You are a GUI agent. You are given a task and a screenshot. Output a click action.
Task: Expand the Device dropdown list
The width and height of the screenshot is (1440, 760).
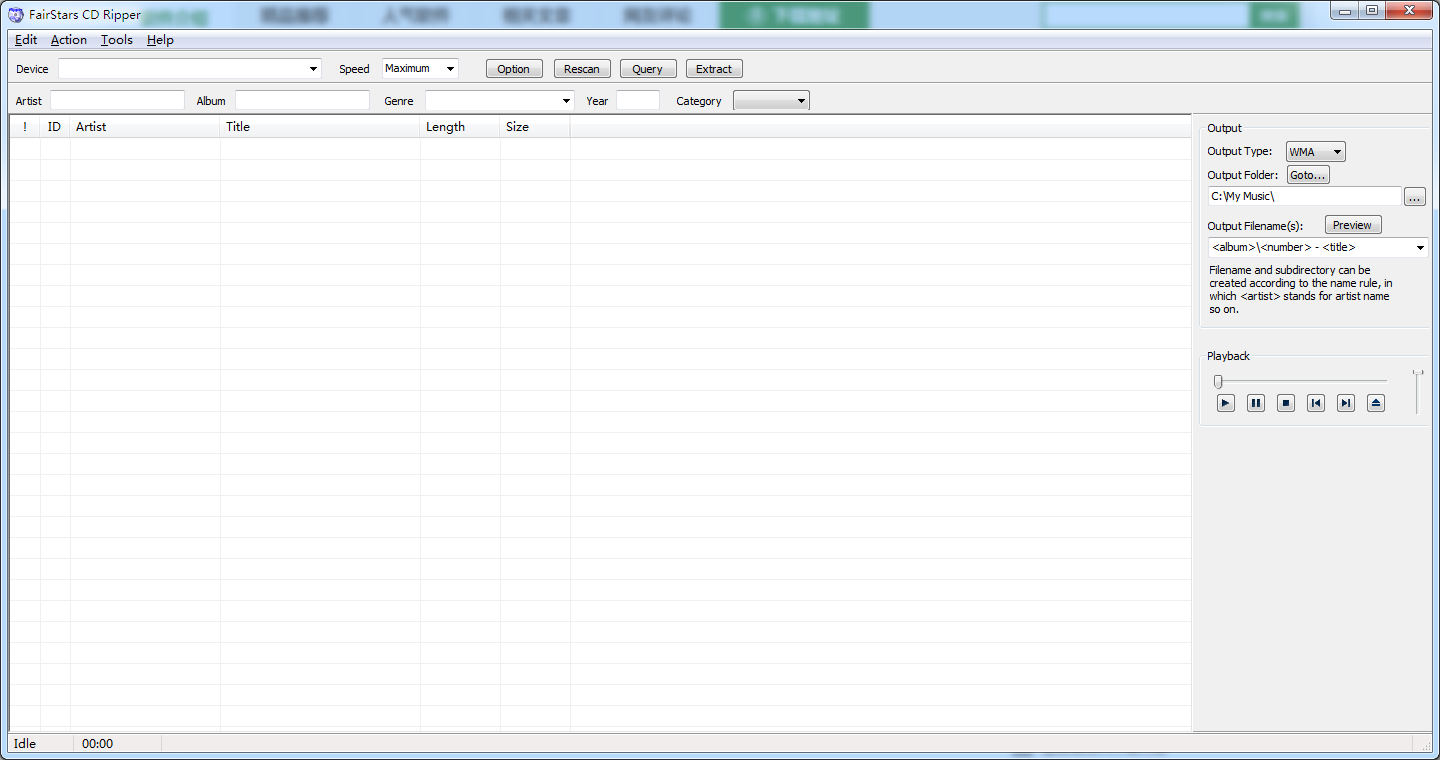313,69
